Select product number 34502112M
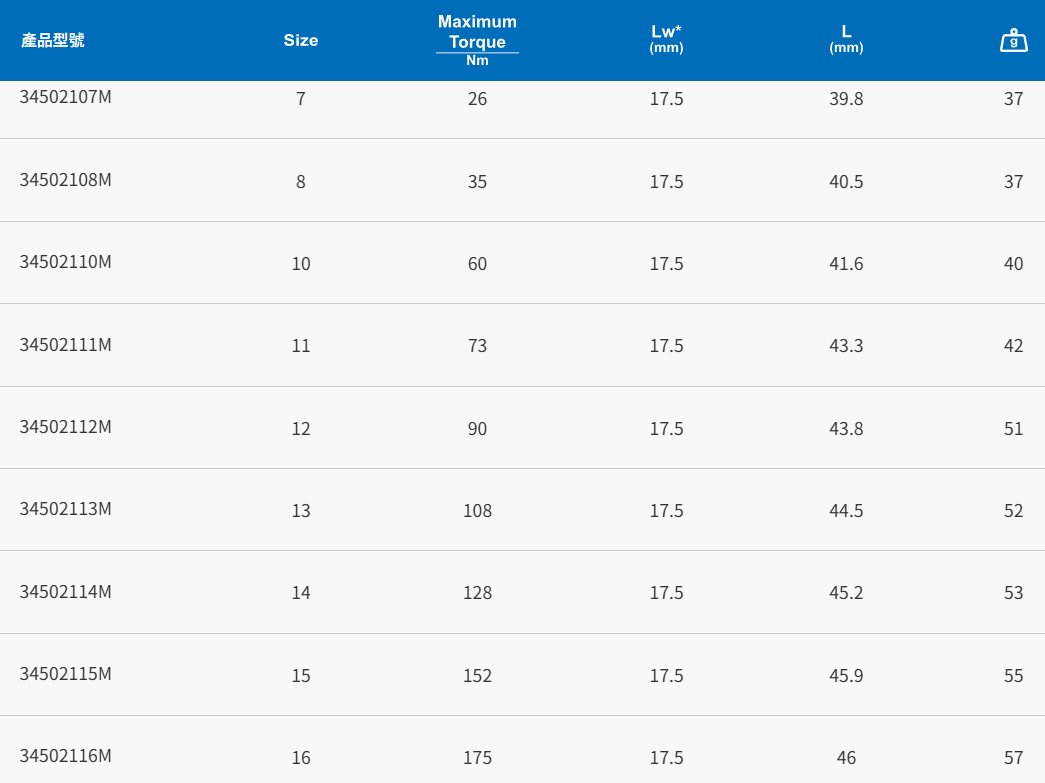Viewport: 1045px width, 783px height. pyautogui.click(x=65, y=427)
